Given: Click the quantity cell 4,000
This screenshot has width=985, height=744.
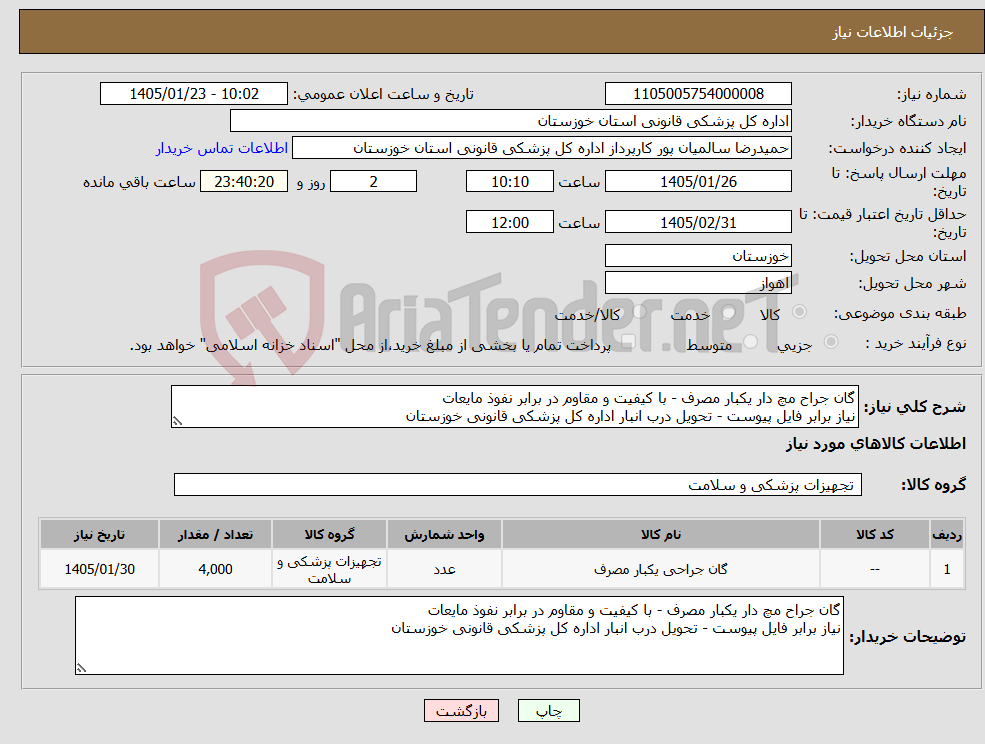Looking at the screenshot, I should point(215,569).
